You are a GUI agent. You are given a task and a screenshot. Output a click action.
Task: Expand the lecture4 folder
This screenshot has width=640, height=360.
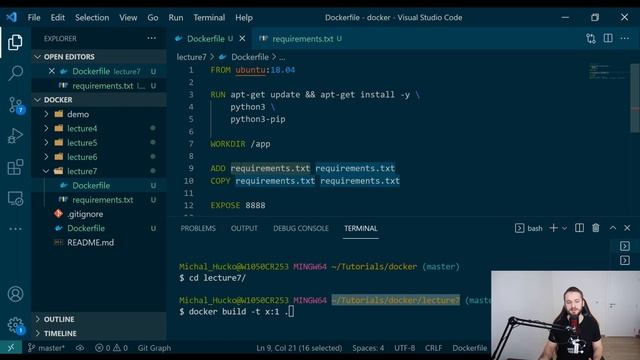pos(46,128)
